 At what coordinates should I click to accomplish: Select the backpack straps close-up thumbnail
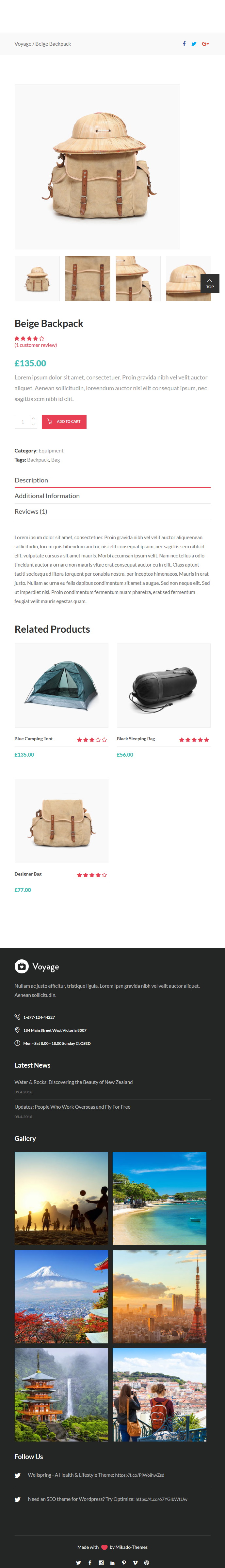click(x=88, y=278)
